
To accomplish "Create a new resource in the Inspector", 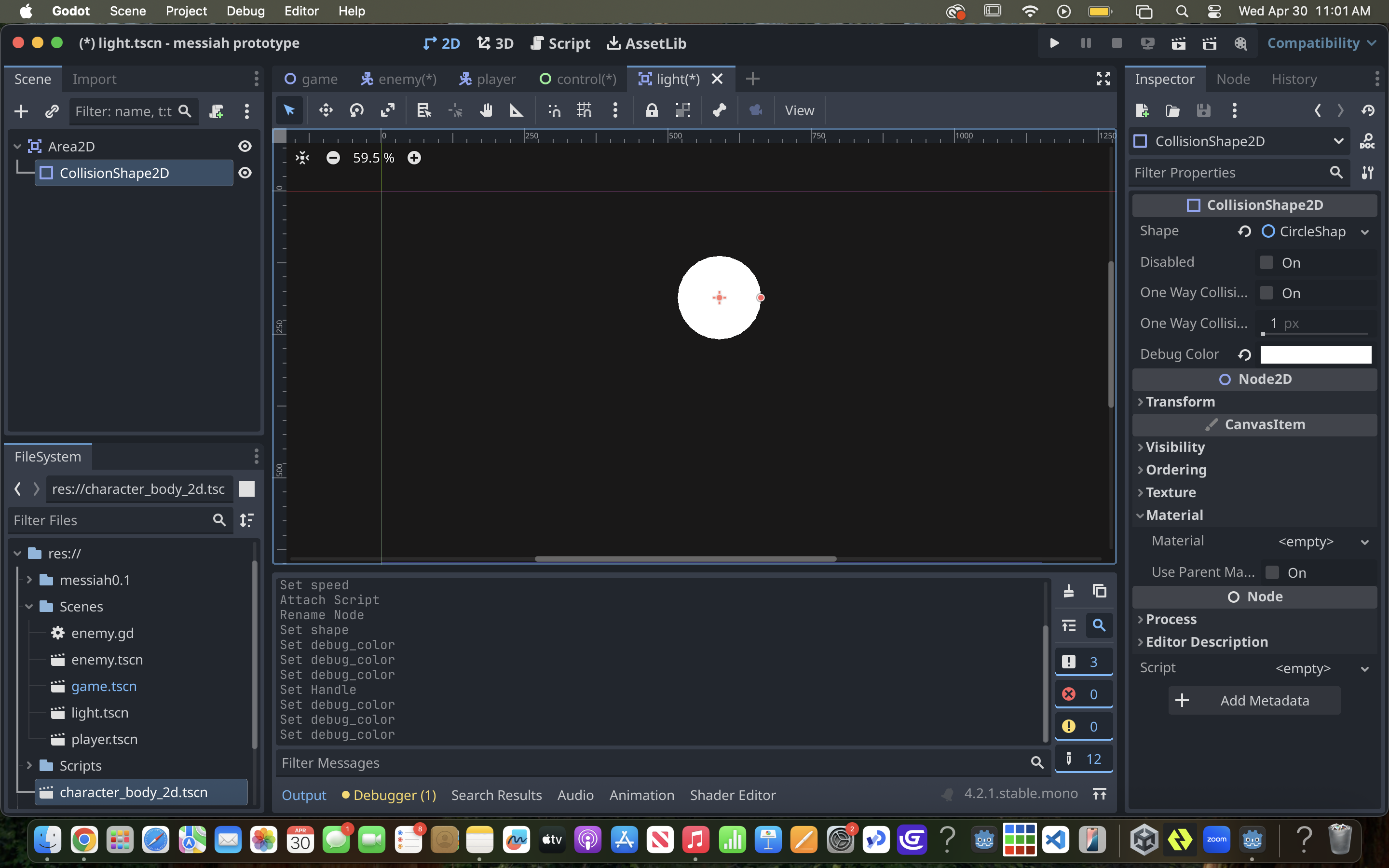I will (1142, 110).
